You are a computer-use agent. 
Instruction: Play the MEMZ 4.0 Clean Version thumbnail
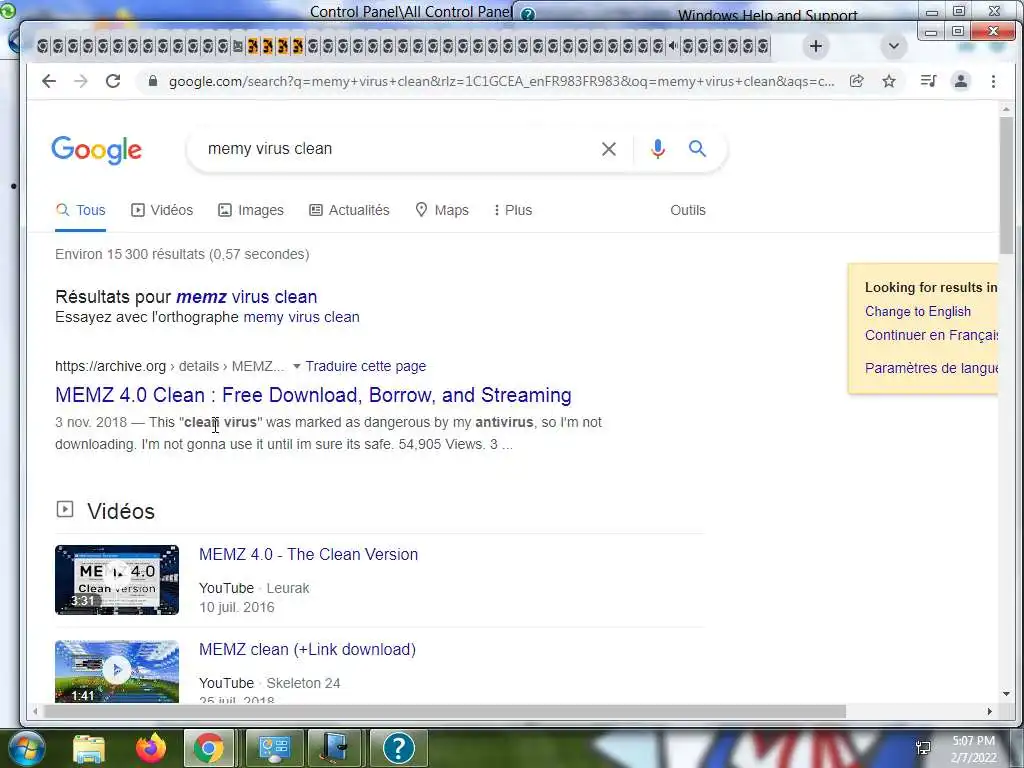click(117, 580)
